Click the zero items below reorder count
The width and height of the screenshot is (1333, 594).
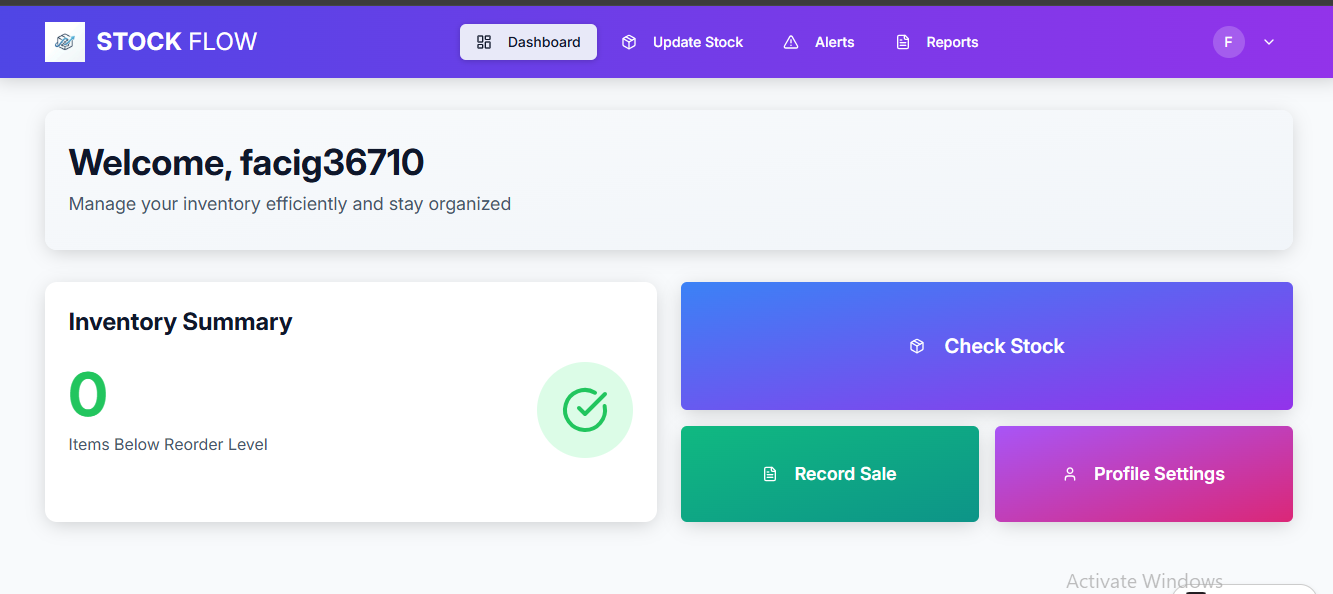[88, 395]
